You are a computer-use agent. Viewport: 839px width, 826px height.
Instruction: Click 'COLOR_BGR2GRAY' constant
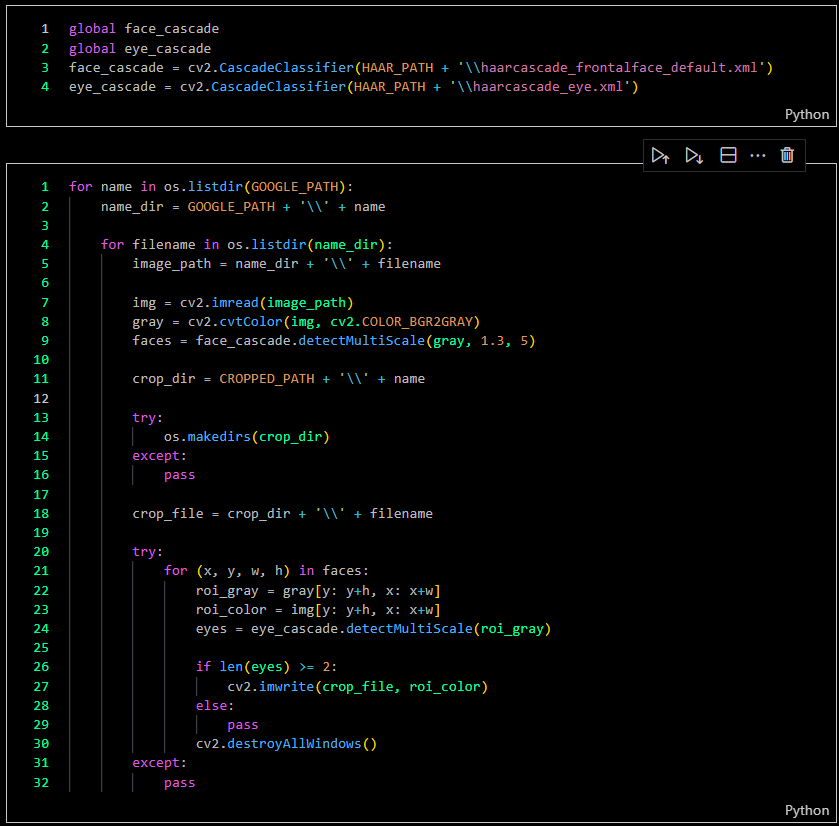pyautogui.click(x=417, y=322)
